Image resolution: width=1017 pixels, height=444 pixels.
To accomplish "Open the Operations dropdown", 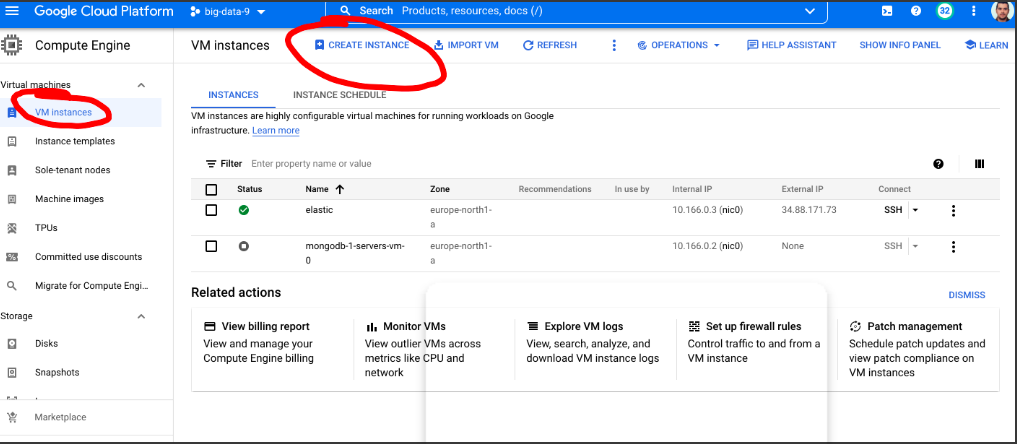I will [678, 45].
